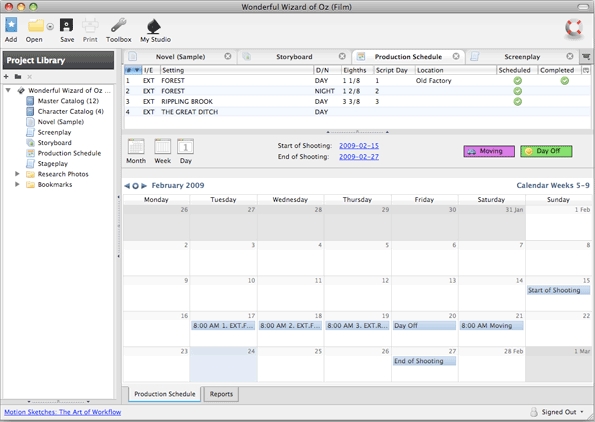
Task: Sort by the # column header
Action: pyautogui.click(x=133, y=70)
